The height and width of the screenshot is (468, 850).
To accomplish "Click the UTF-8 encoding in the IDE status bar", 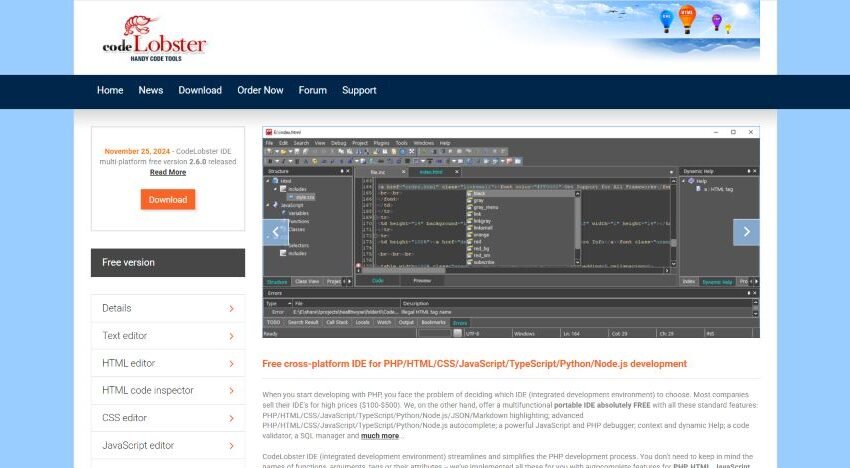I will [473, 334].
